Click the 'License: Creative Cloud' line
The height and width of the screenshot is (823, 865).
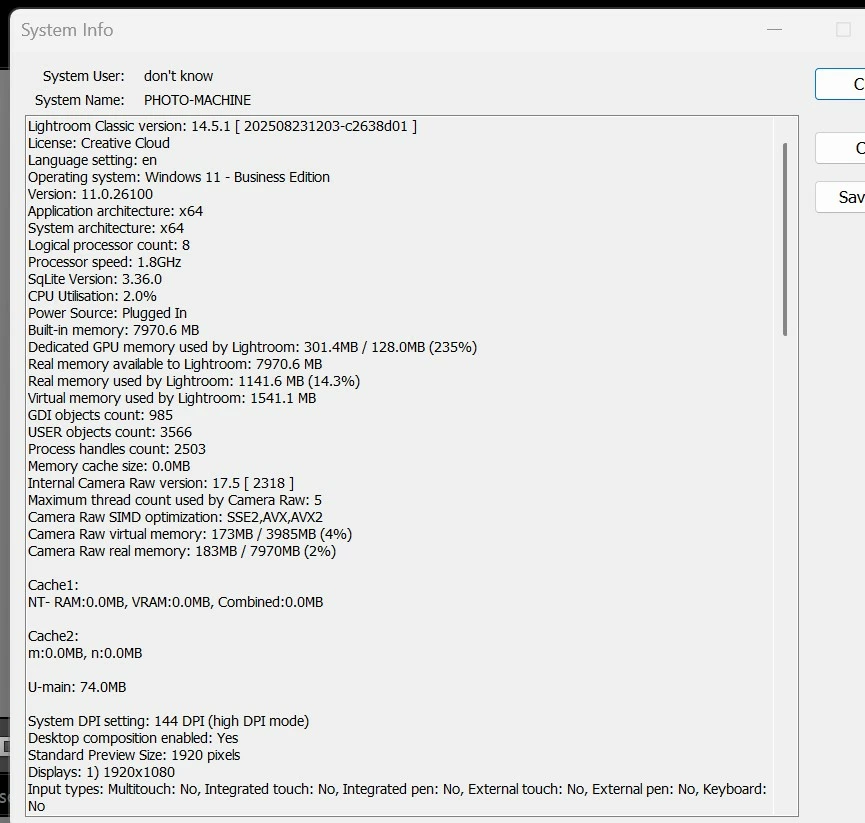(99, 143)
